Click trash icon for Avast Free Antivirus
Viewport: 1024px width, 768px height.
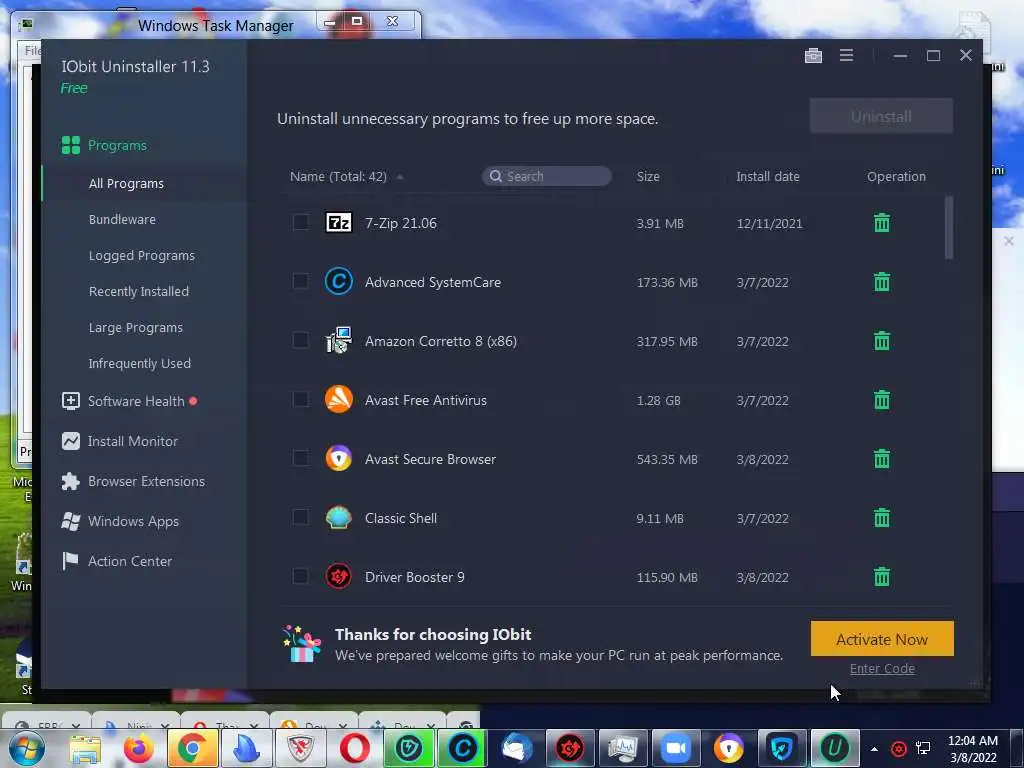click(x=882, y=400)
